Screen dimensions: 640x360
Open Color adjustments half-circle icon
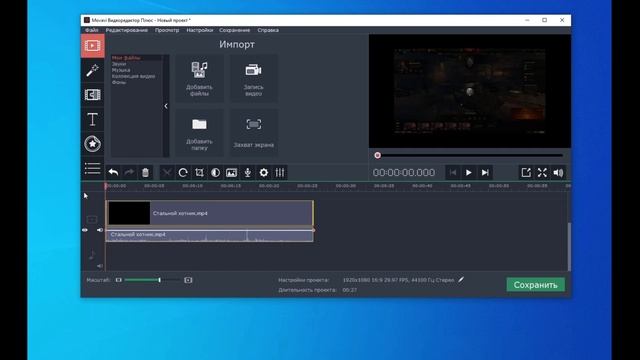pos(216,173)
